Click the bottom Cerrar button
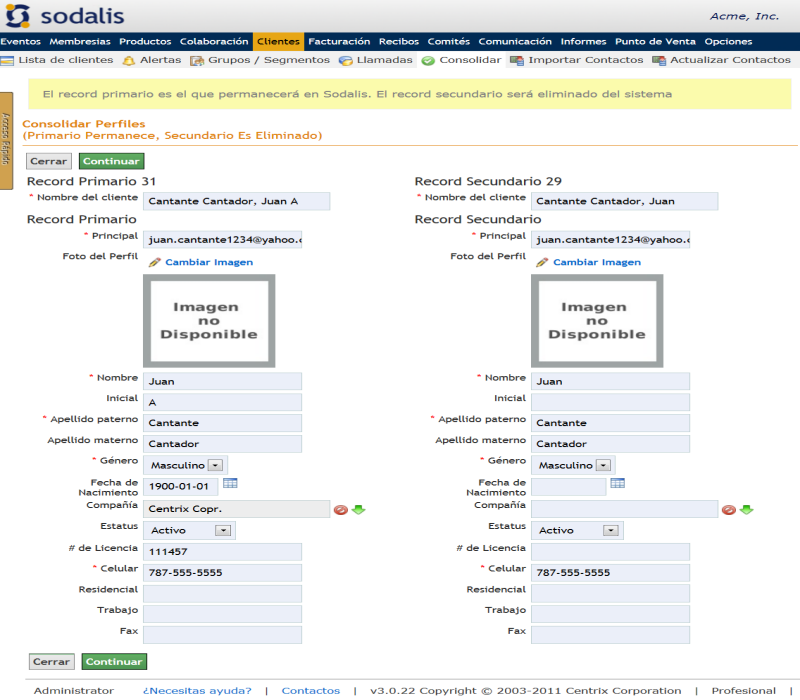The width and height of the screenshot is (800, 700). pyautogui.click(x=51, y=661)
